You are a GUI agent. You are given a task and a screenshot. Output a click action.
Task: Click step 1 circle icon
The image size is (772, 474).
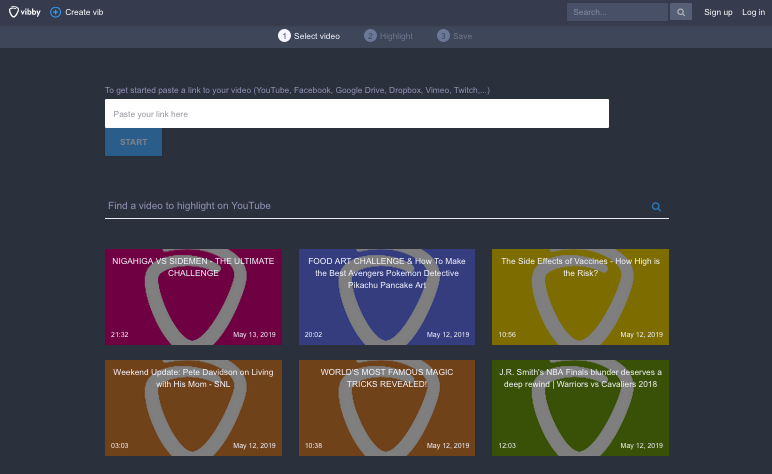[x=284, y=36]
